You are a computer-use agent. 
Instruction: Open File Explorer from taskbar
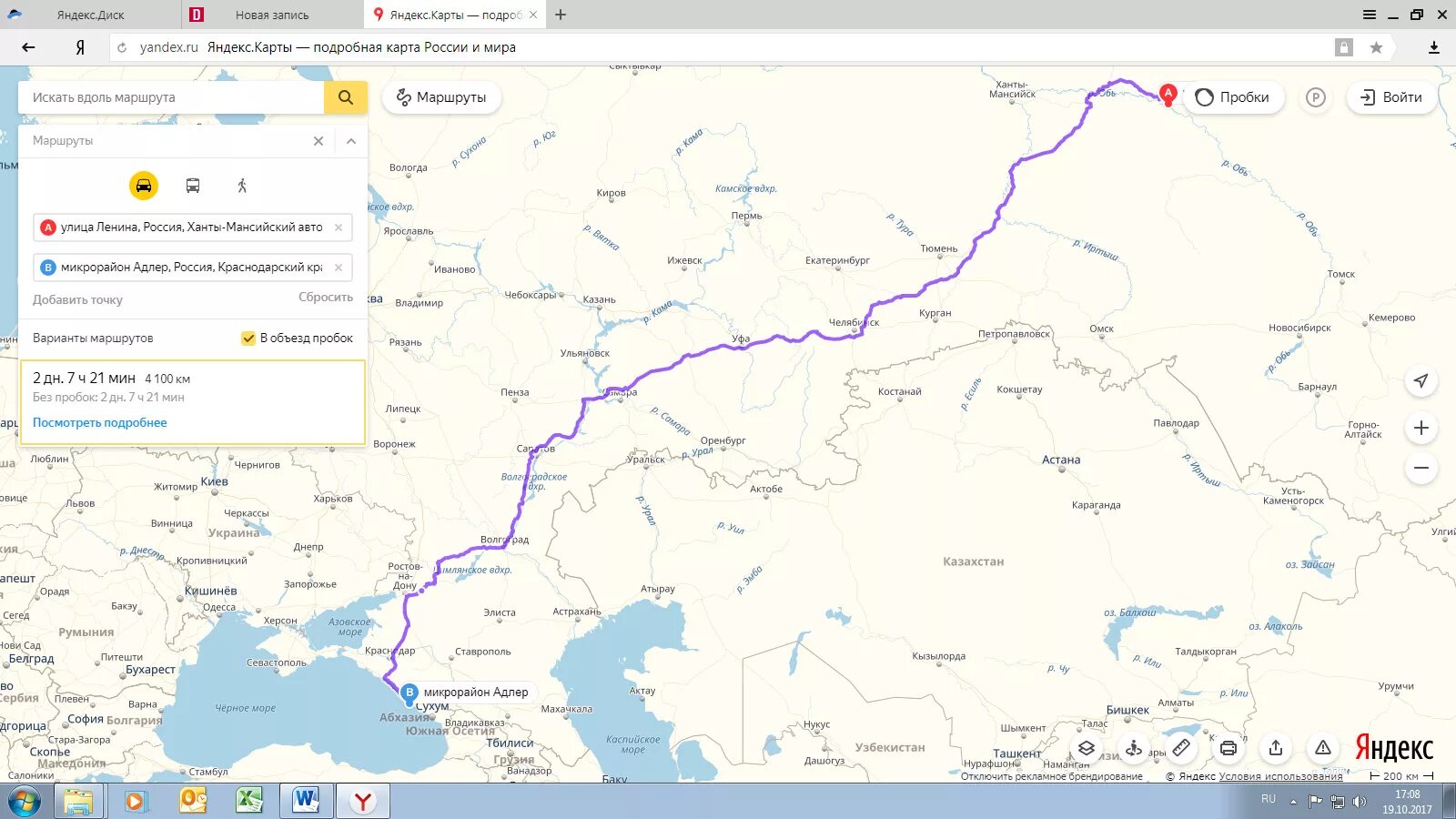(79, 802)
